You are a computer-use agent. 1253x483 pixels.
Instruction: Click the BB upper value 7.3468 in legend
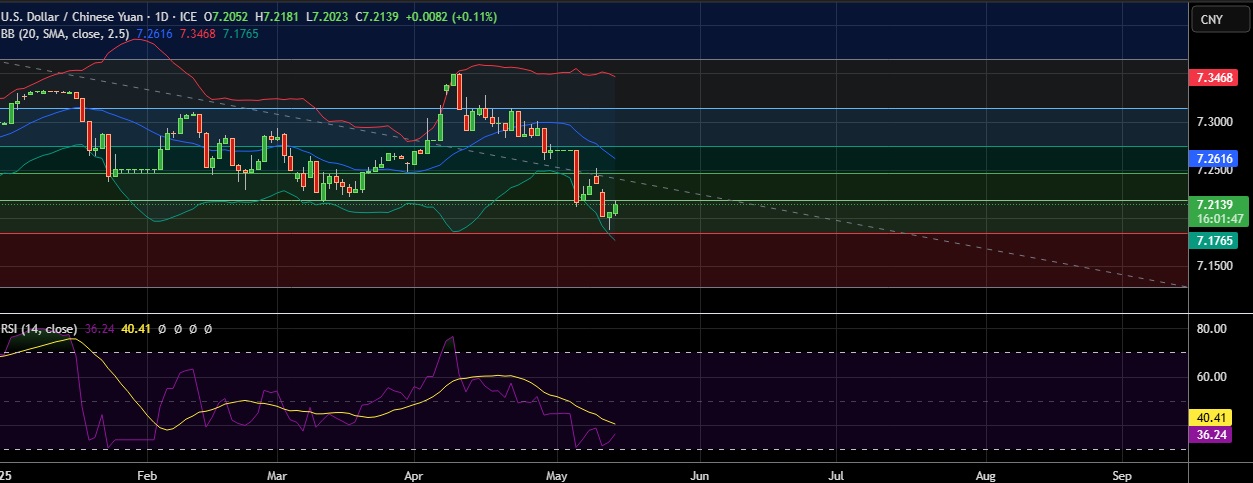(x=195, y=33)
